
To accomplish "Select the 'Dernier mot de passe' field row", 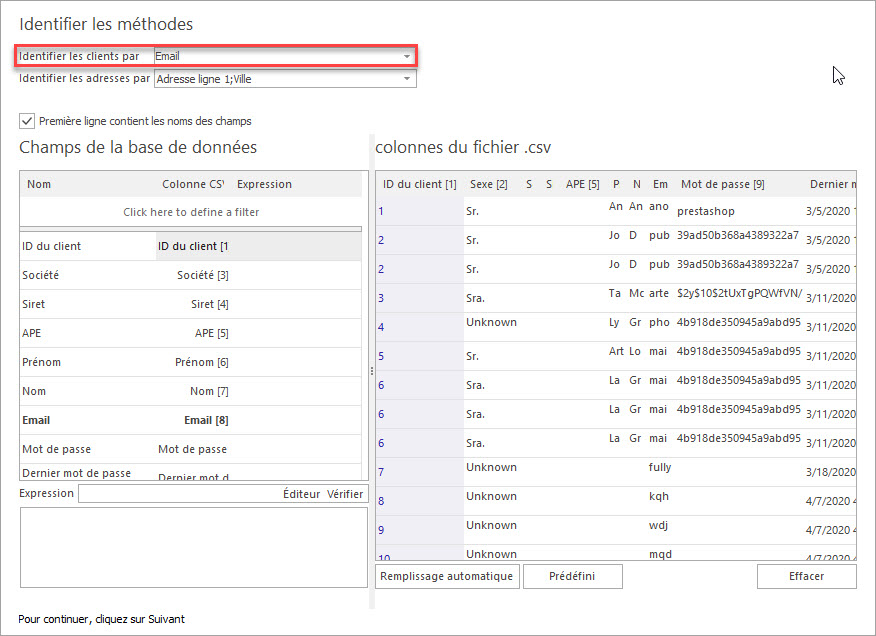I will click(191, 473).
